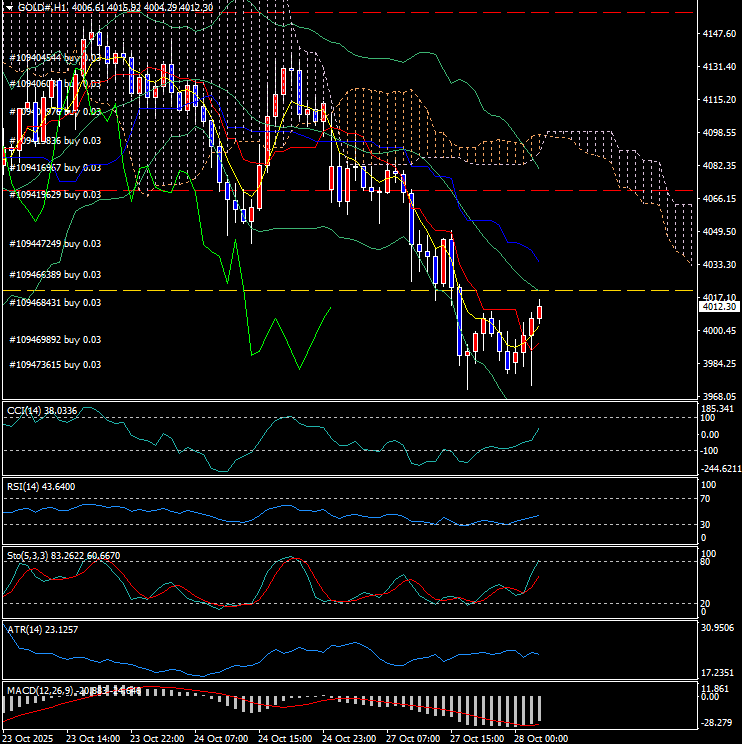
Task: Click the 27 Oct 07:00 time label
Action: tap(412, 738)
